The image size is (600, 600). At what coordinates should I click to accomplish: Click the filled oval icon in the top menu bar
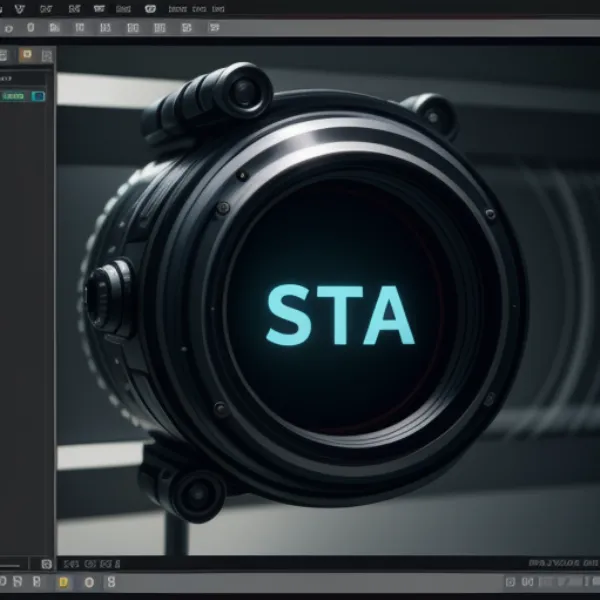[150, 9]
